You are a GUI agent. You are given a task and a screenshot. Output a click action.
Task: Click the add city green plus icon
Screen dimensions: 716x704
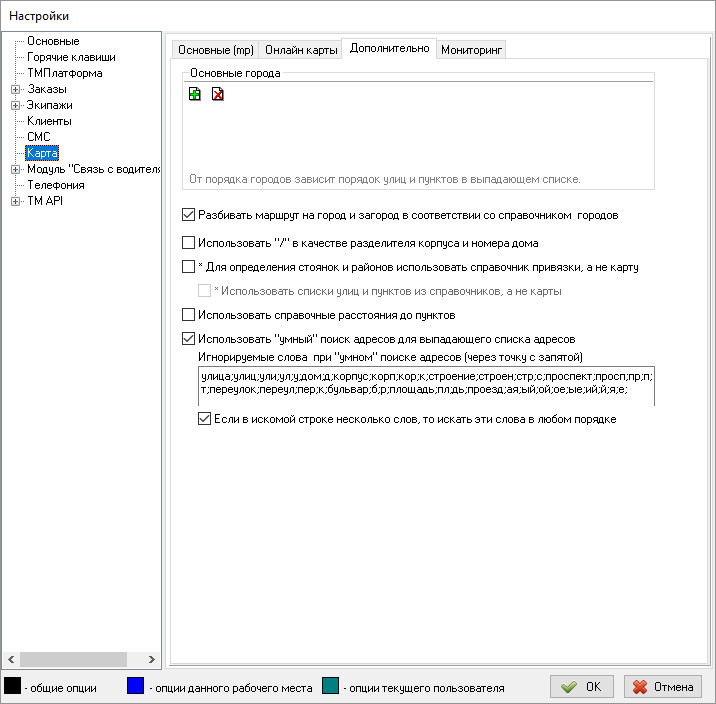pos(195,95)
